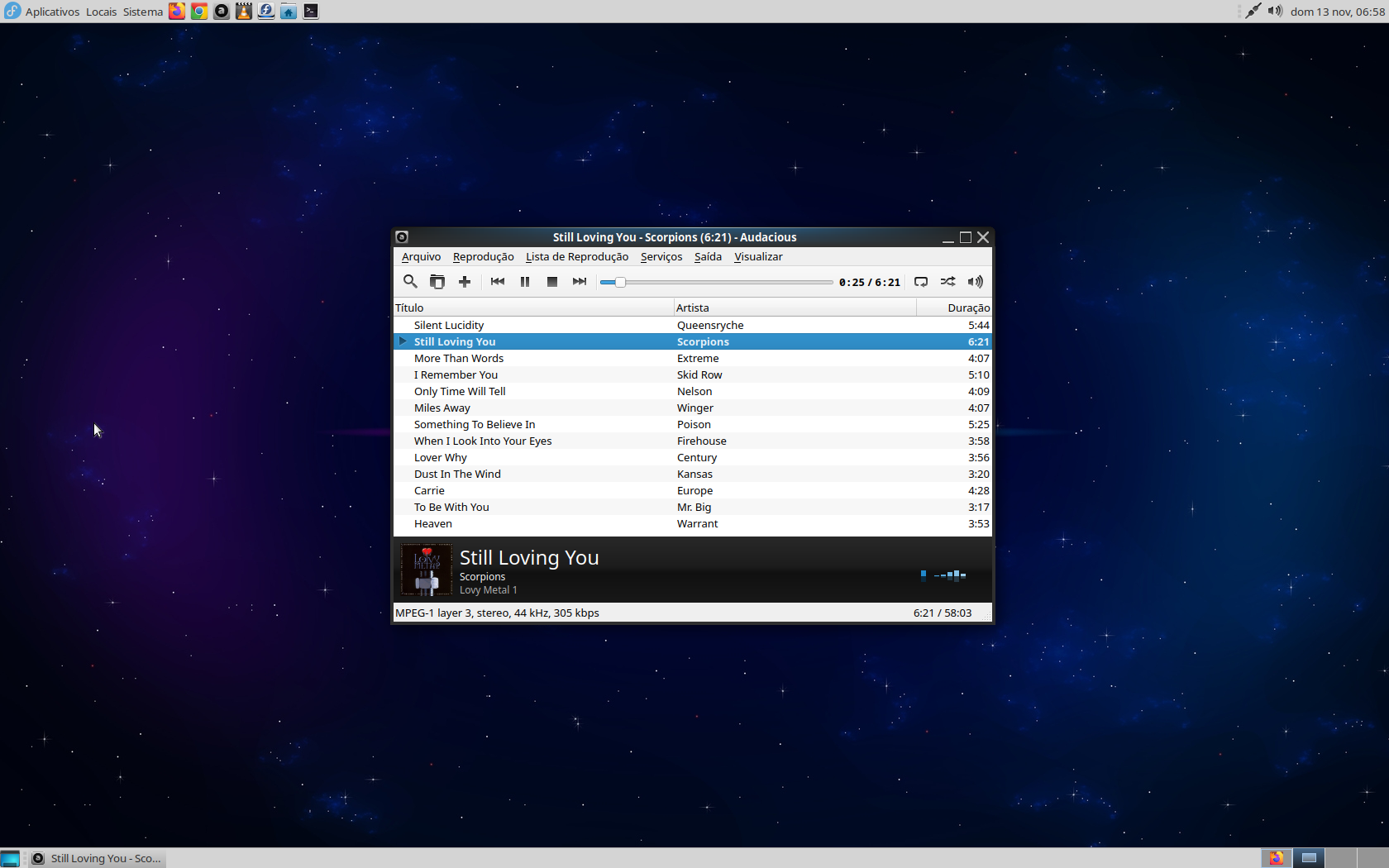This screenshot has width=1389, height=868.
Task: Toggle shuffle mode
Action: click(948, 282)
